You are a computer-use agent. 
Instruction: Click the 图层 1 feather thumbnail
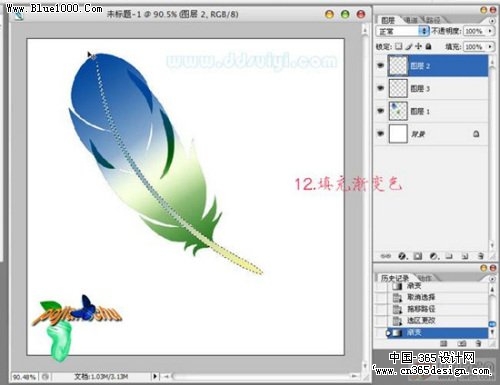[398, 111]
